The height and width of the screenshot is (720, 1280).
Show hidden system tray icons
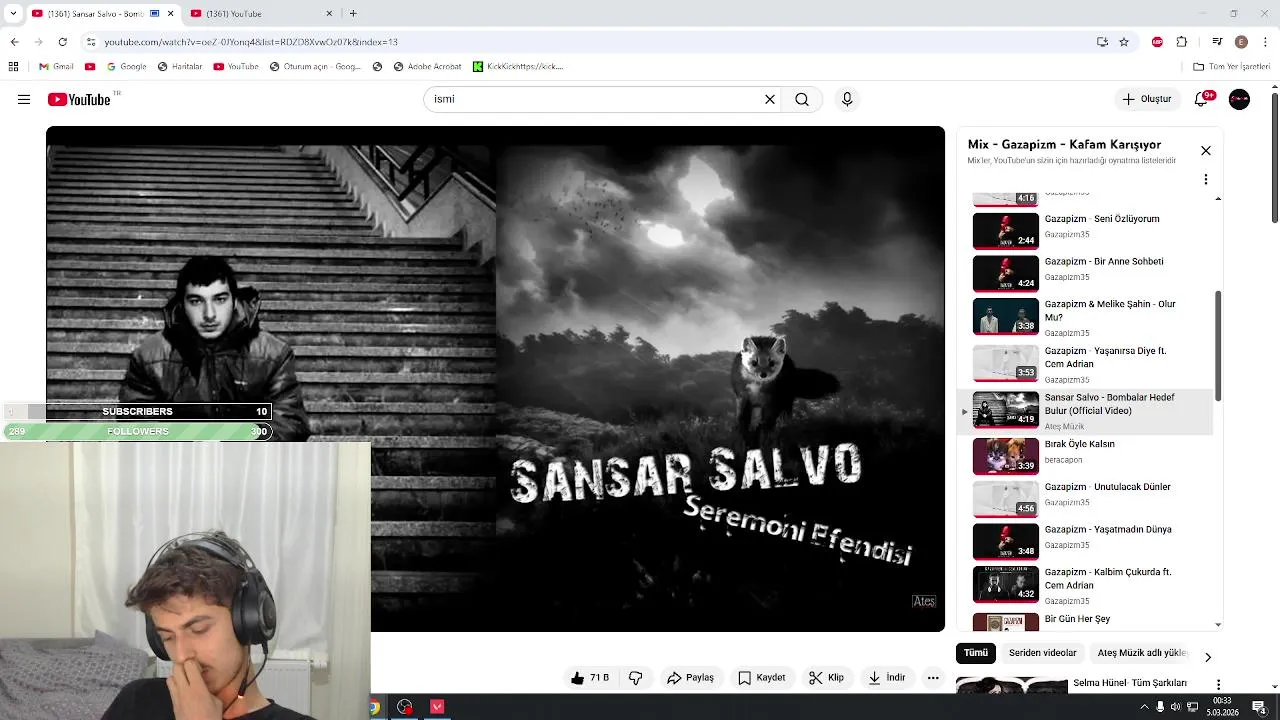(x=1144, y=707)
